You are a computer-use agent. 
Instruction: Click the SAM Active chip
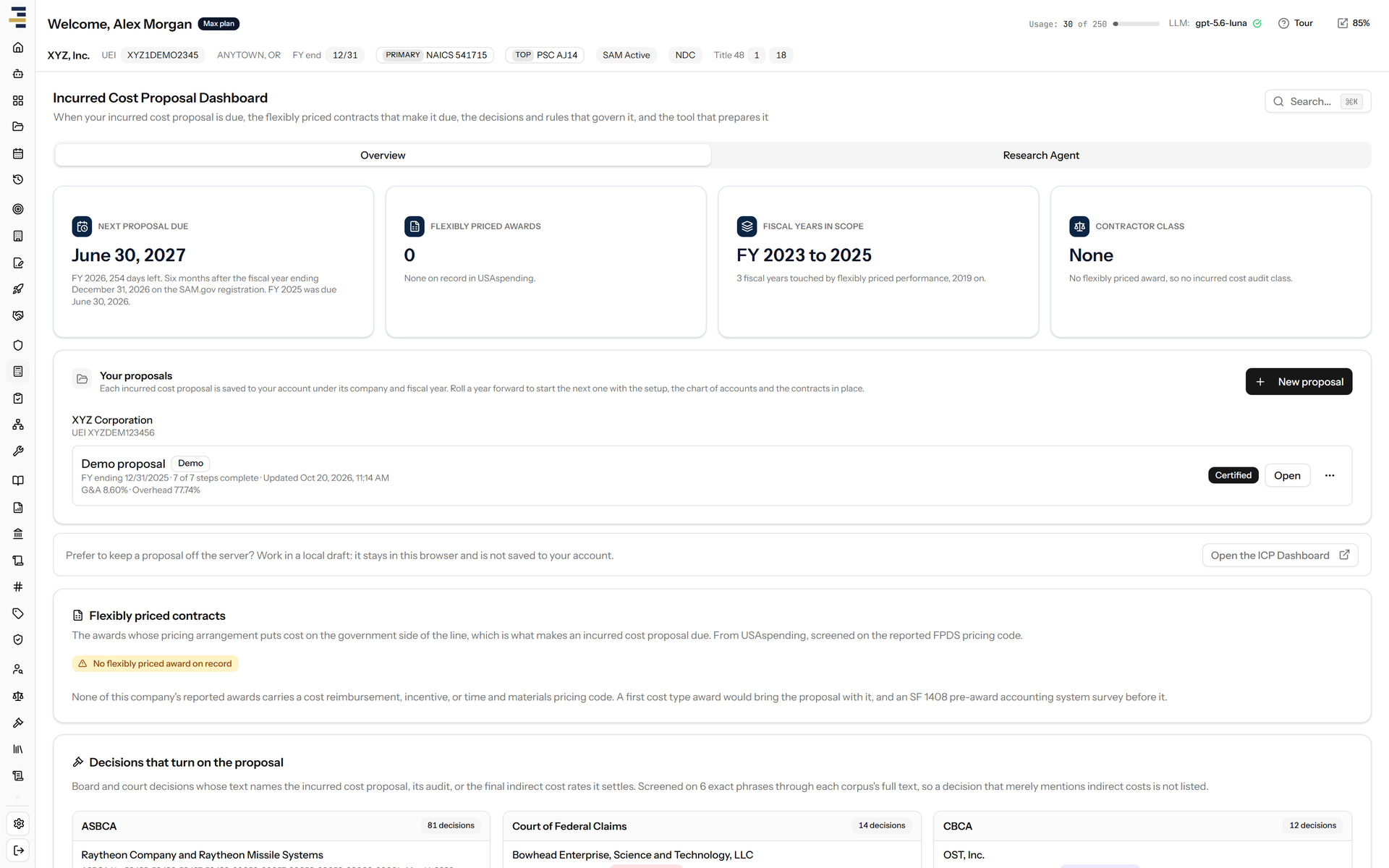point(626,55)
